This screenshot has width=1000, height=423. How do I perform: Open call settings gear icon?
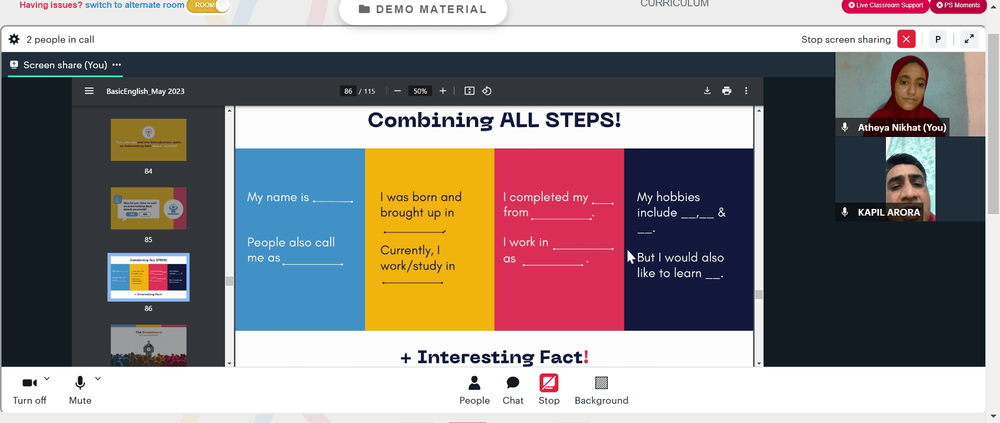(14, 40)
